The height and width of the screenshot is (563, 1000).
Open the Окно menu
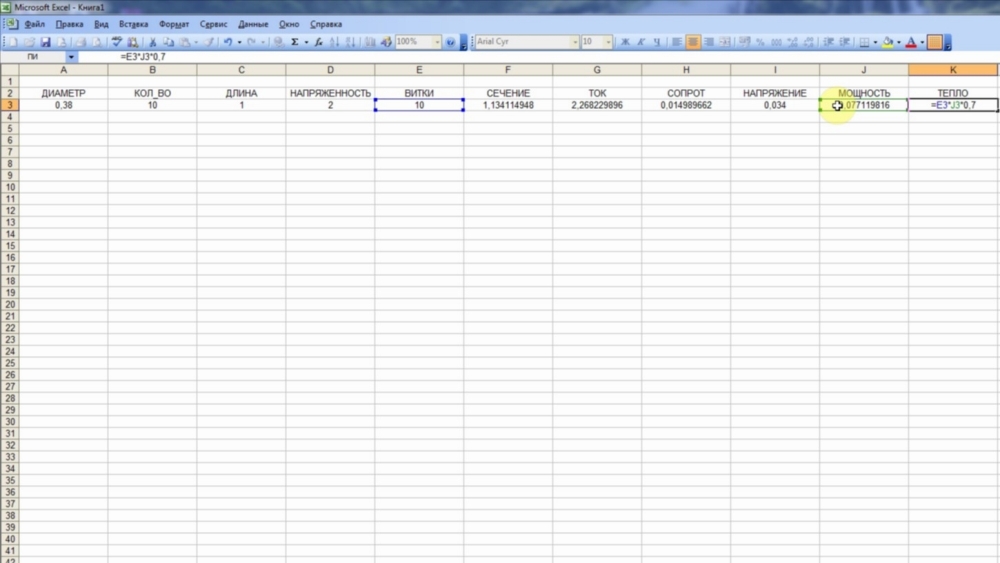(x=288, y=24)
